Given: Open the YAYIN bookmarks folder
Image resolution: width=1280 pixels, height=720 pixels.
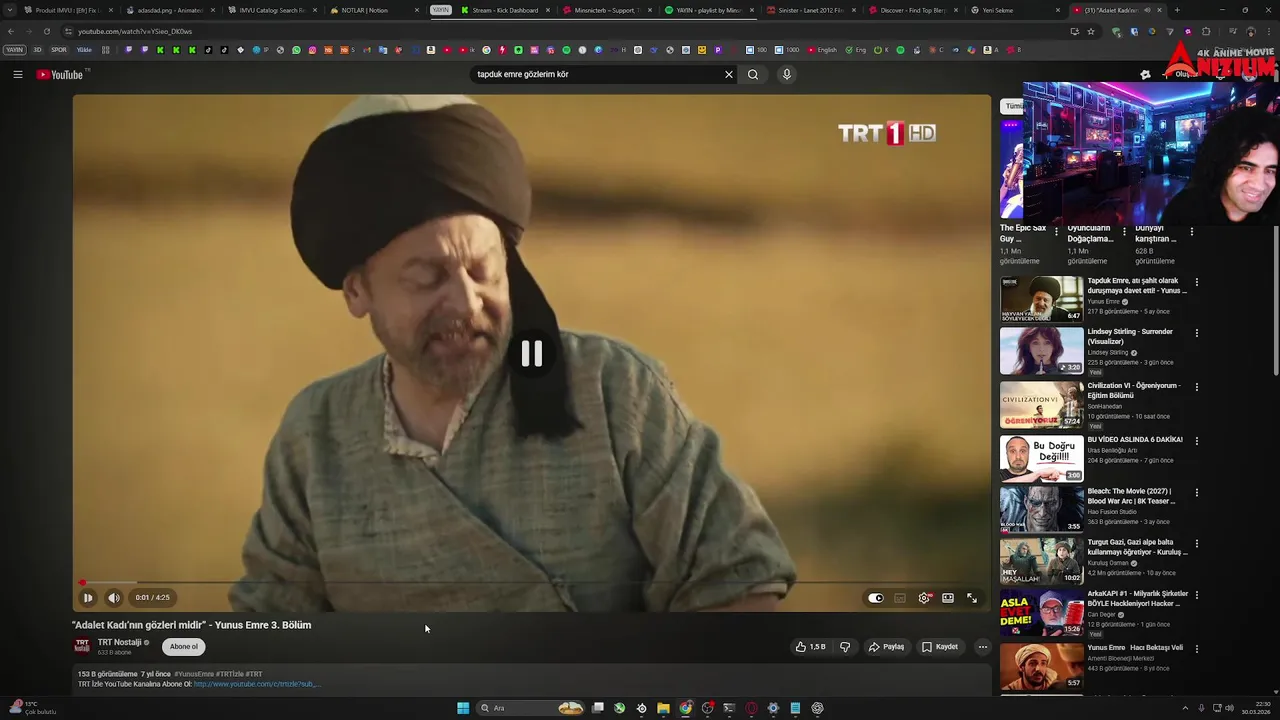Looking at the screenshot, I should pos(14,49).
